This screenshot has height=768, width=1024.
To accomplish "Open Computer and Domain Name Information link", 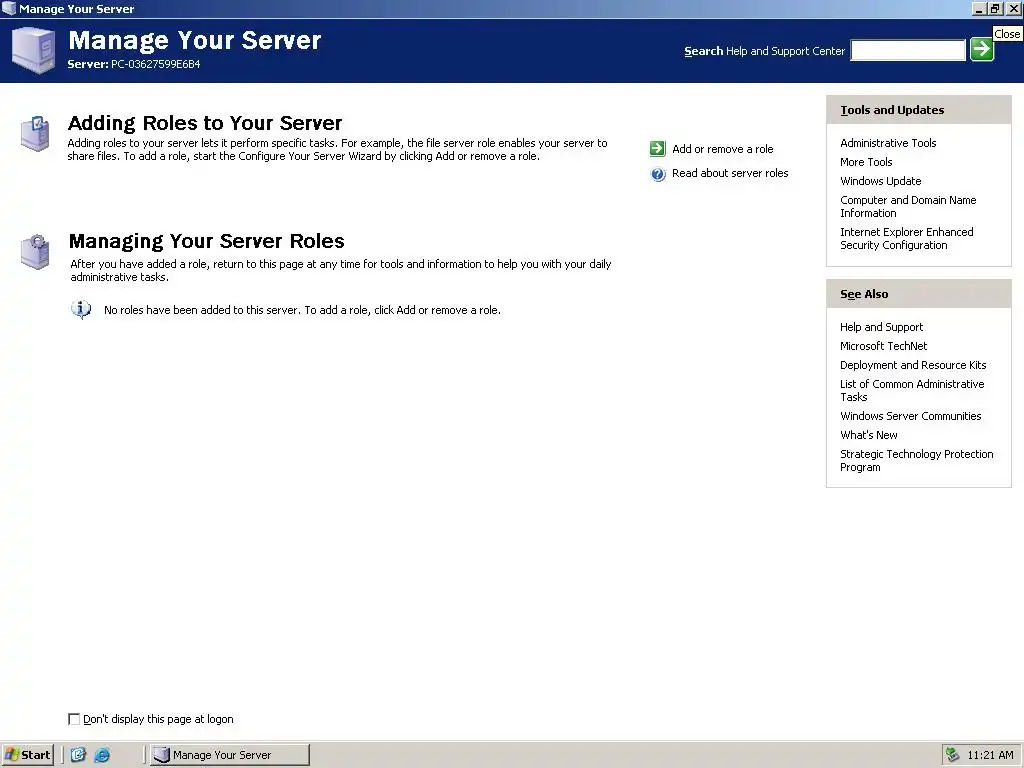I will [x=908, y=206].
